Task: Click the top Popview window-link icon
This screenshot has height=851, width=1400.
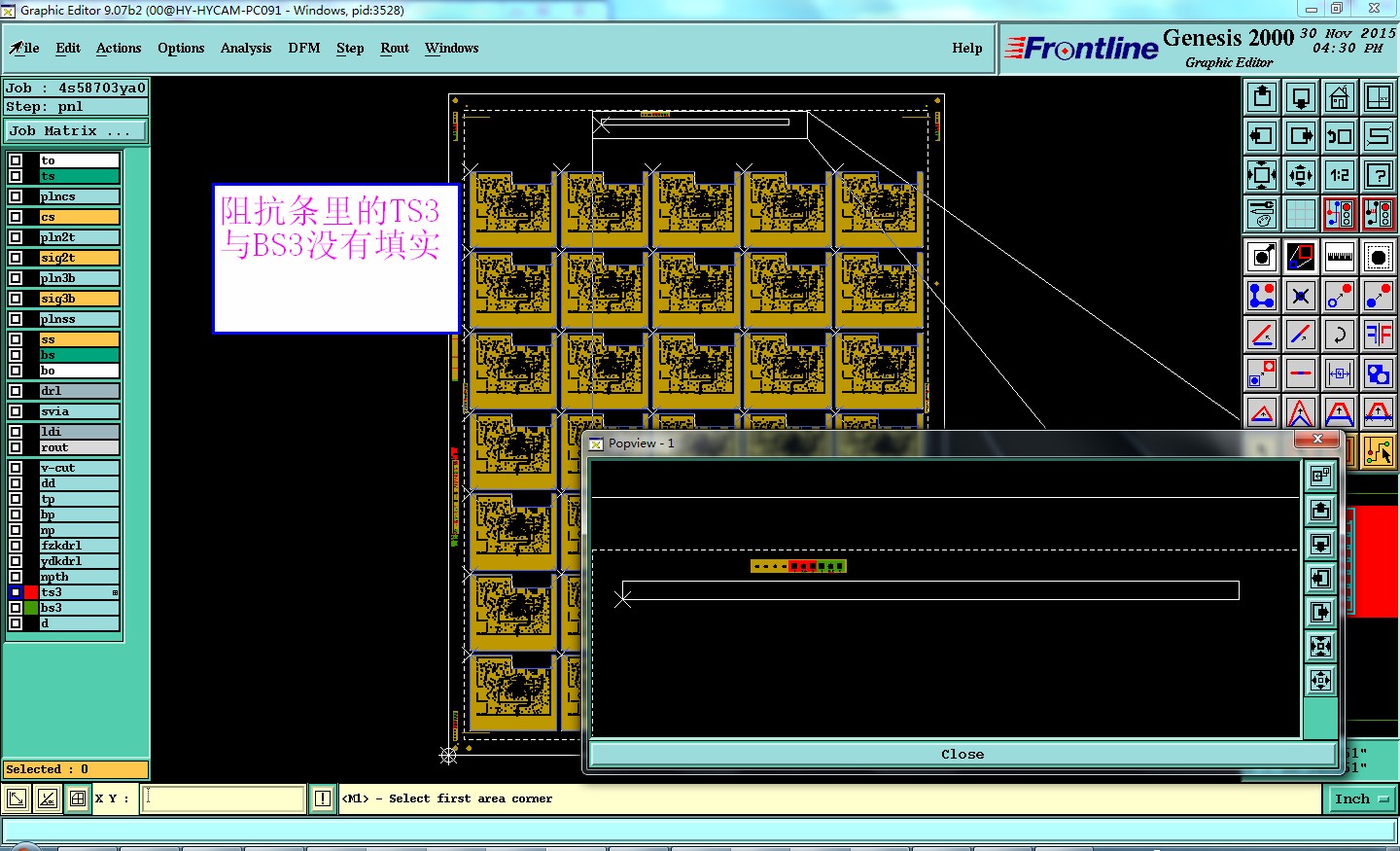Action: point(1320,476)
